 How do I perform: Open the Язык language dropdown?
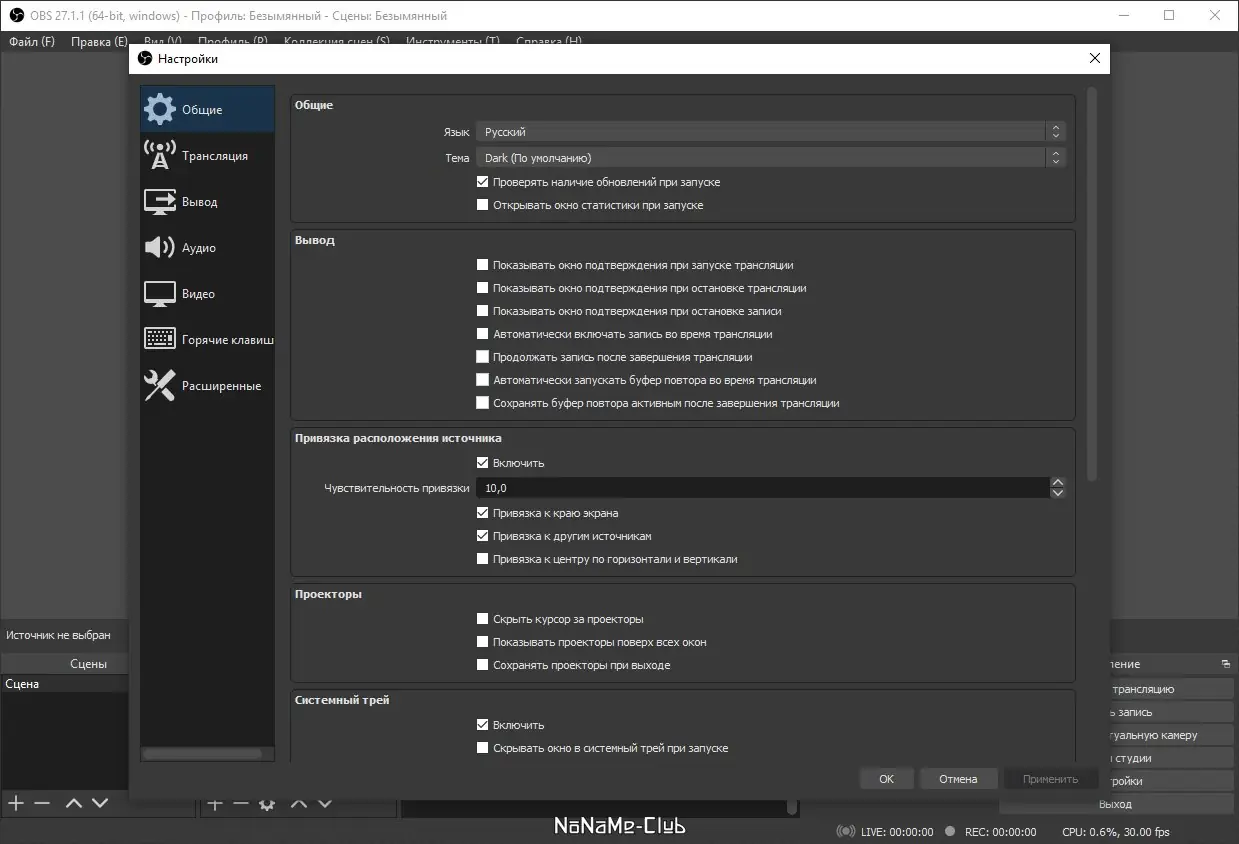[x=771, y=132]
